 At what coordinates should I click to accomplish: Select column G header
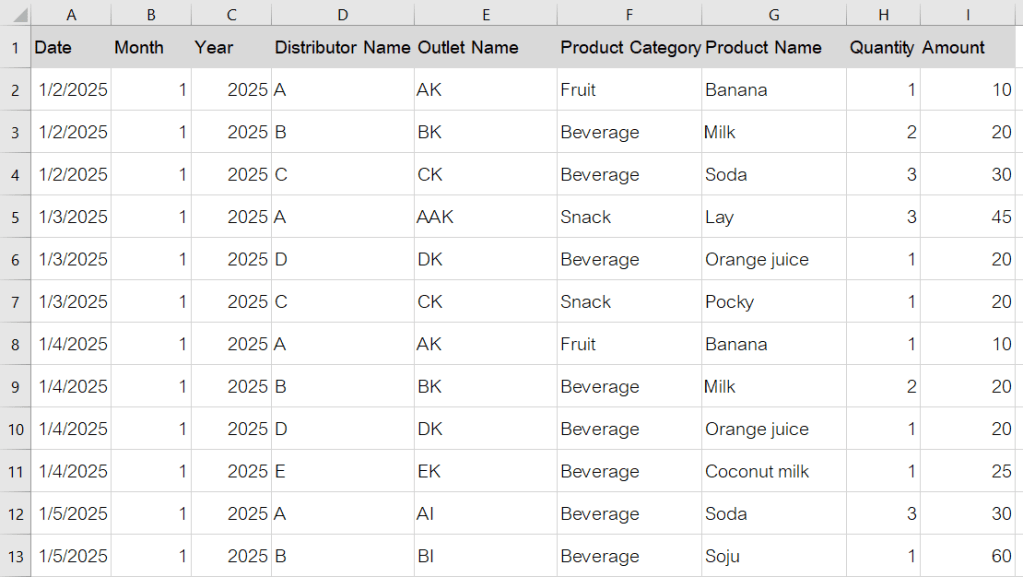773,14
